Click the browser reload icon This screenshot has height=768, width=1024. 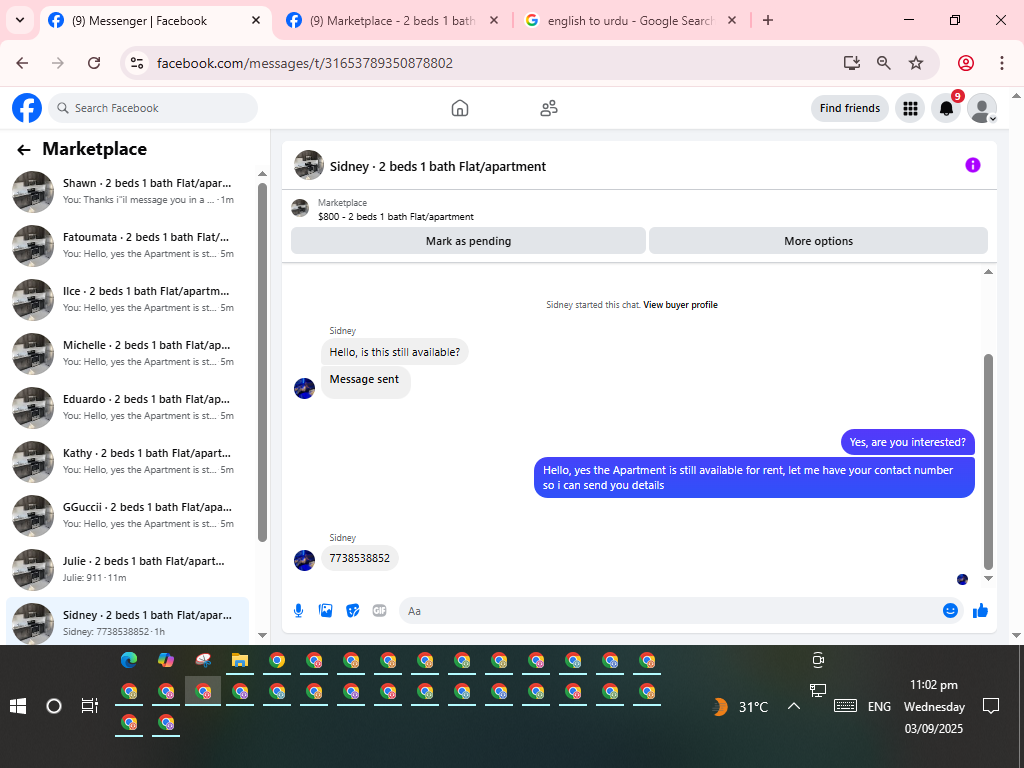[x=94, y=63]
